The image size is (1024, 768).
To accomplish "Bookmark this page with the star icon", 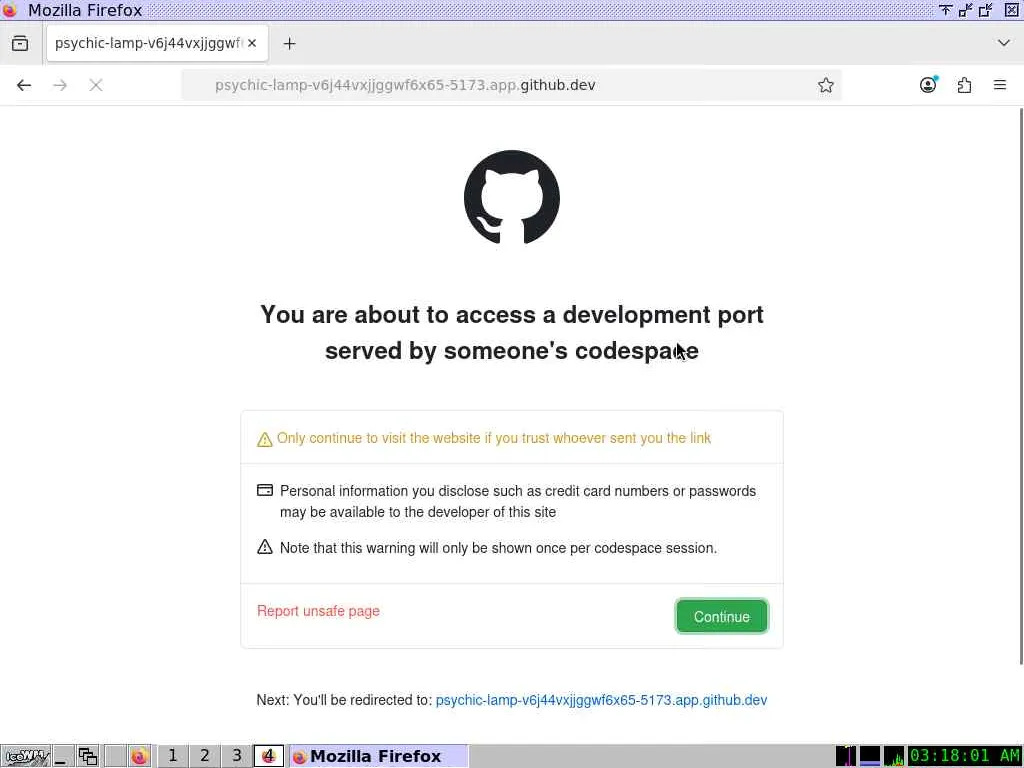I will tap(825, 85).
